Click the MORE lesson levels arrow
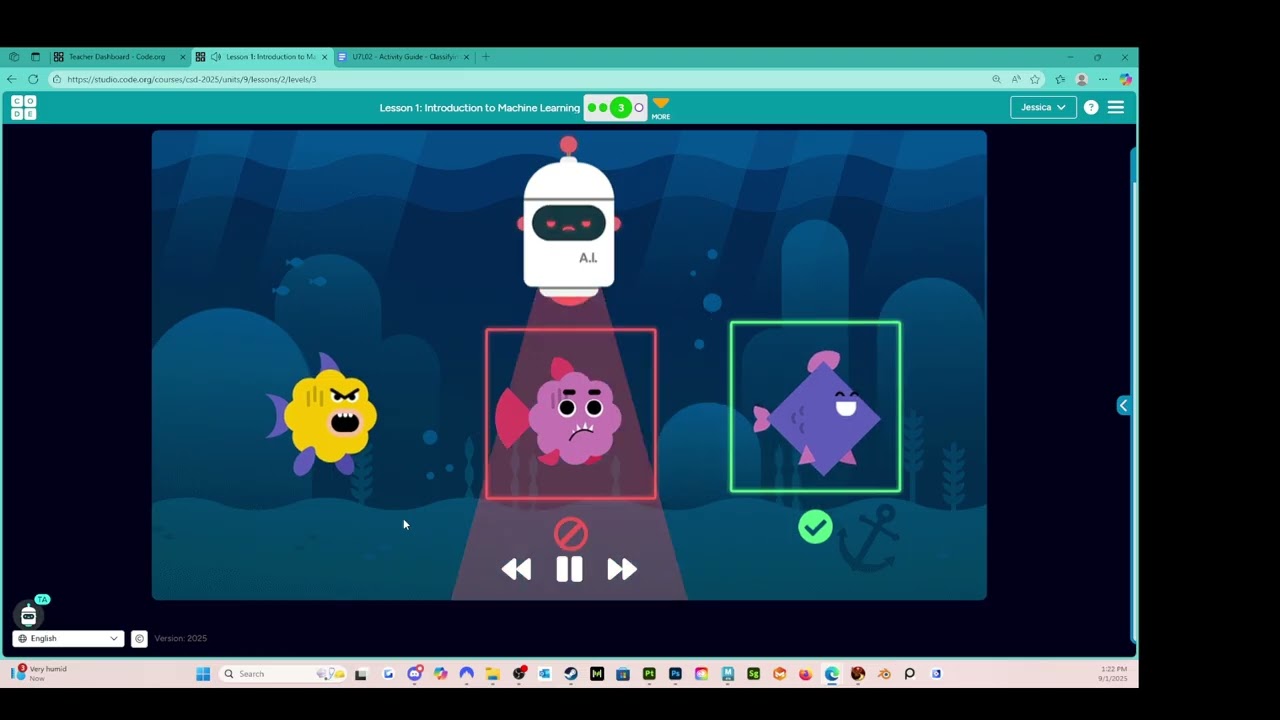 coord(661,108)
